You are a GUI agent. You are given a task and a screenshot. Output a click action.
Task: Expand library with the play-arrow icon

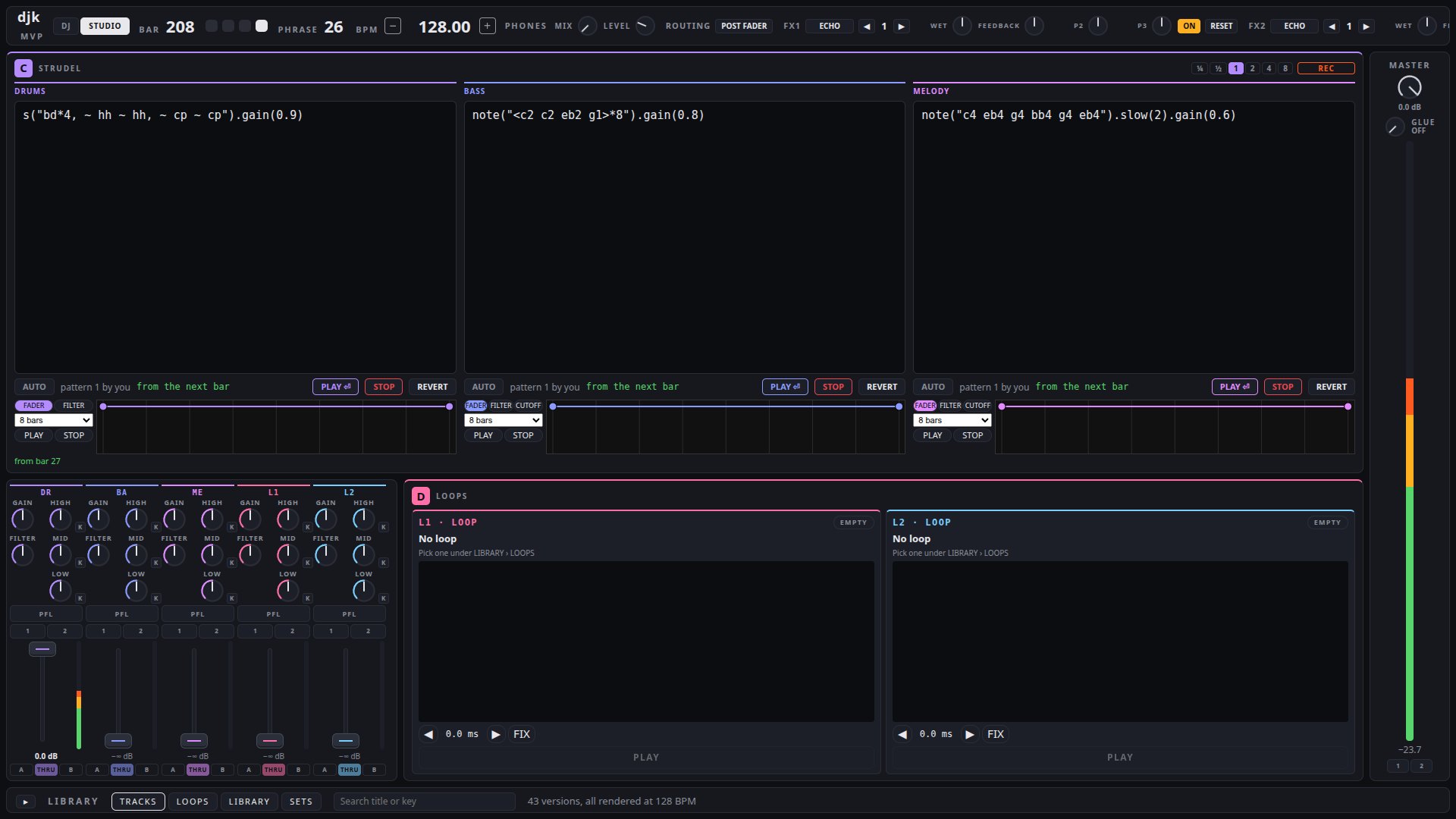coord(25,802)
